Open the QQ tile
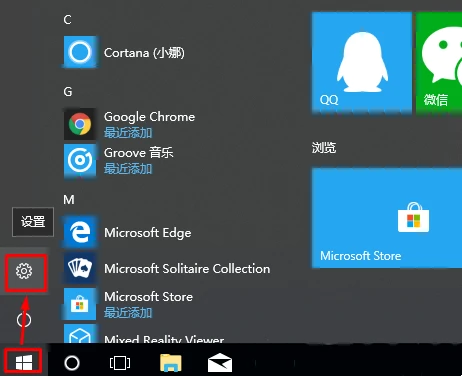Viewport: 462px width, 376px height. [362, 62]
